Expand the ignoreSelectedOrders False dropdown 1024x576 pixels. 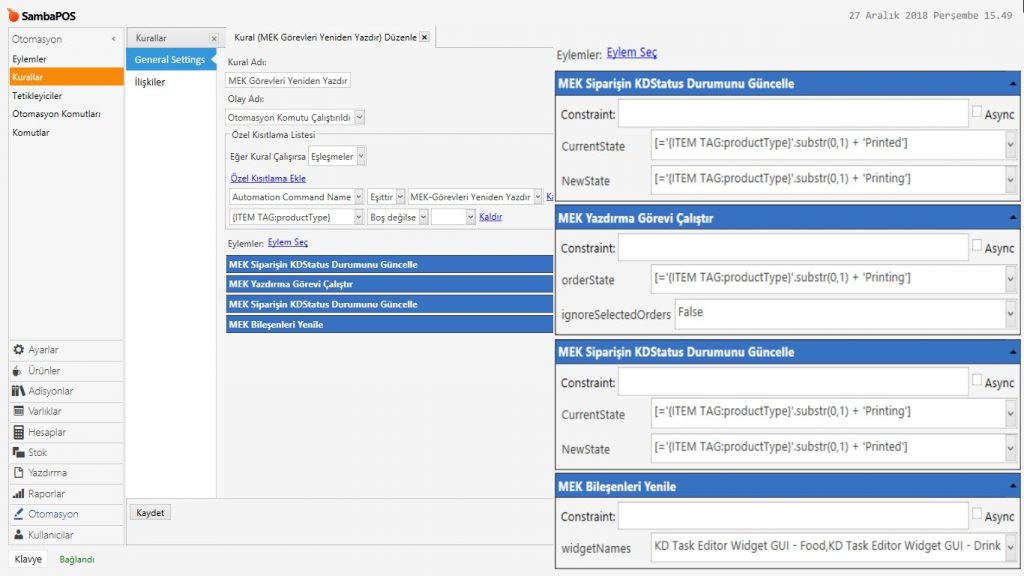pos(1009,314)
